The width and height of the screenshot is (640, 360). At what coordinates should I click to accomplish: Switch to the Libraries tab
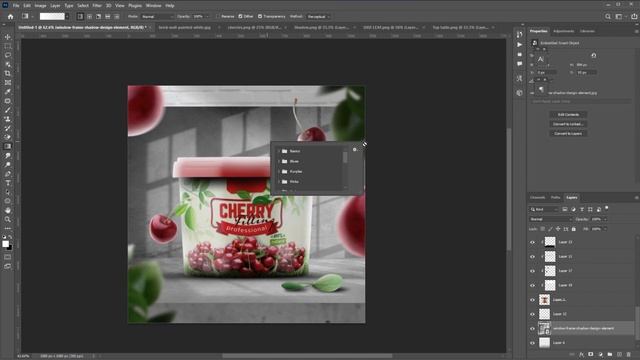[x=587, y=31]
